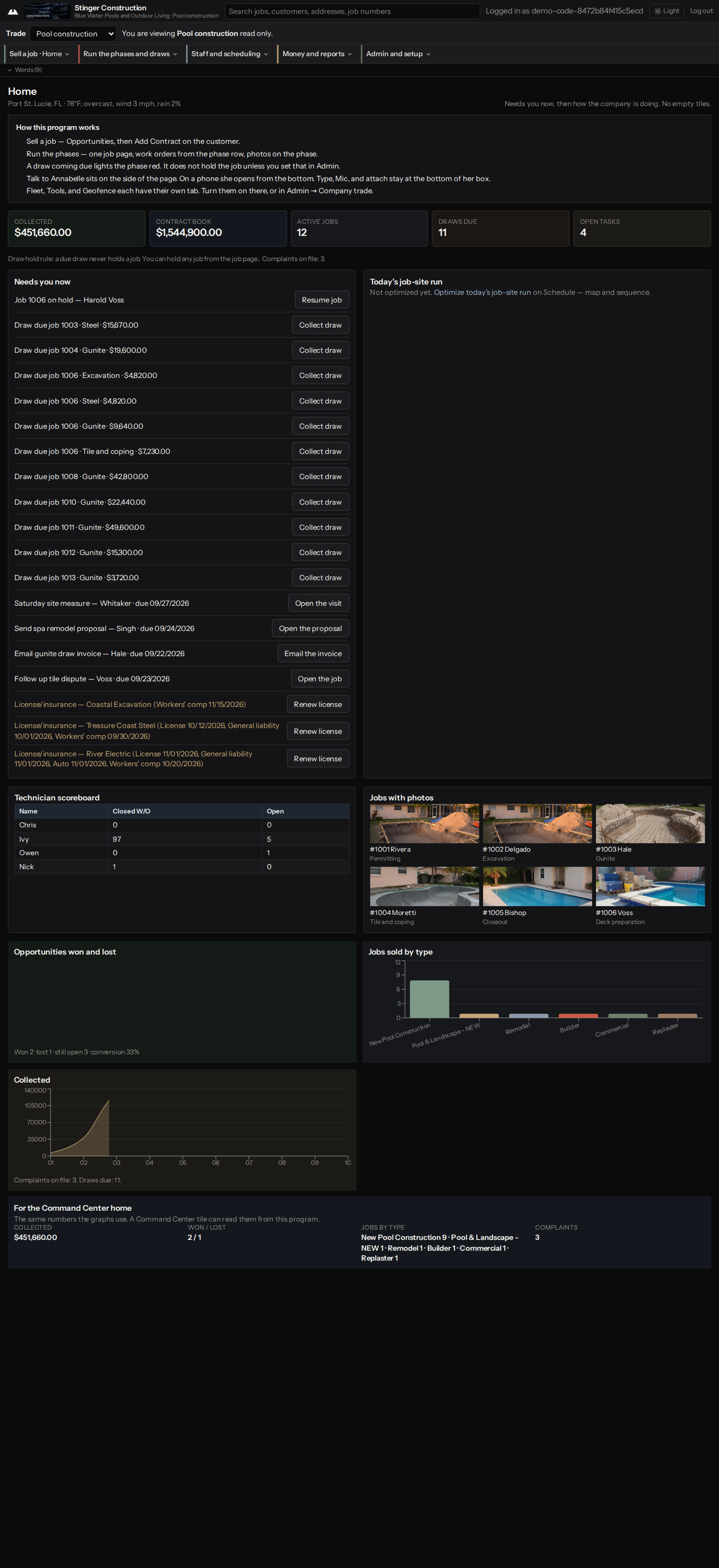Open the visit for Whitaker site measure
Image resolution: width=719 pixels, height=1568 pixels.
(x=319, y=603)
